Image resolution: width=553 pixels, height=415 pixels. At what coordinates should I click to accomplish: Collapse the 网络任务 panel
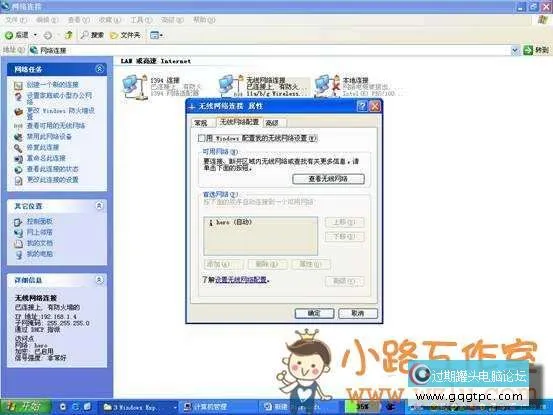click(99, 69)
